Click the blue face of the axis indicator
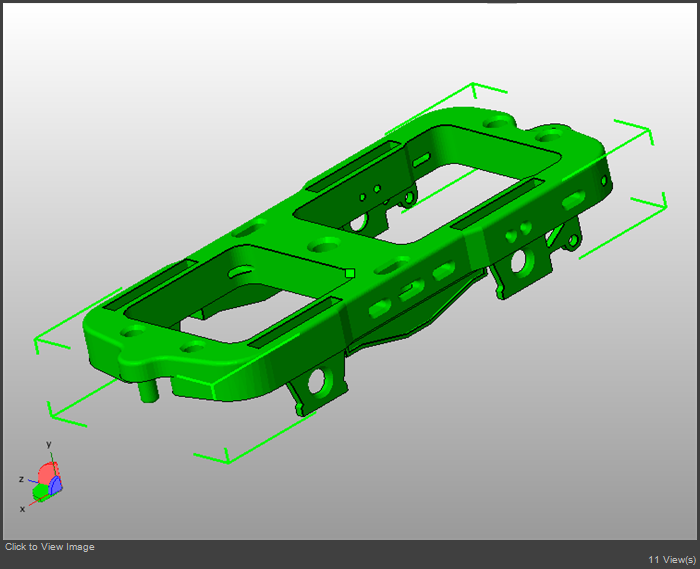The width and height of the screenshot is (700, 569). pyautogui.click(x=57, y=485)
